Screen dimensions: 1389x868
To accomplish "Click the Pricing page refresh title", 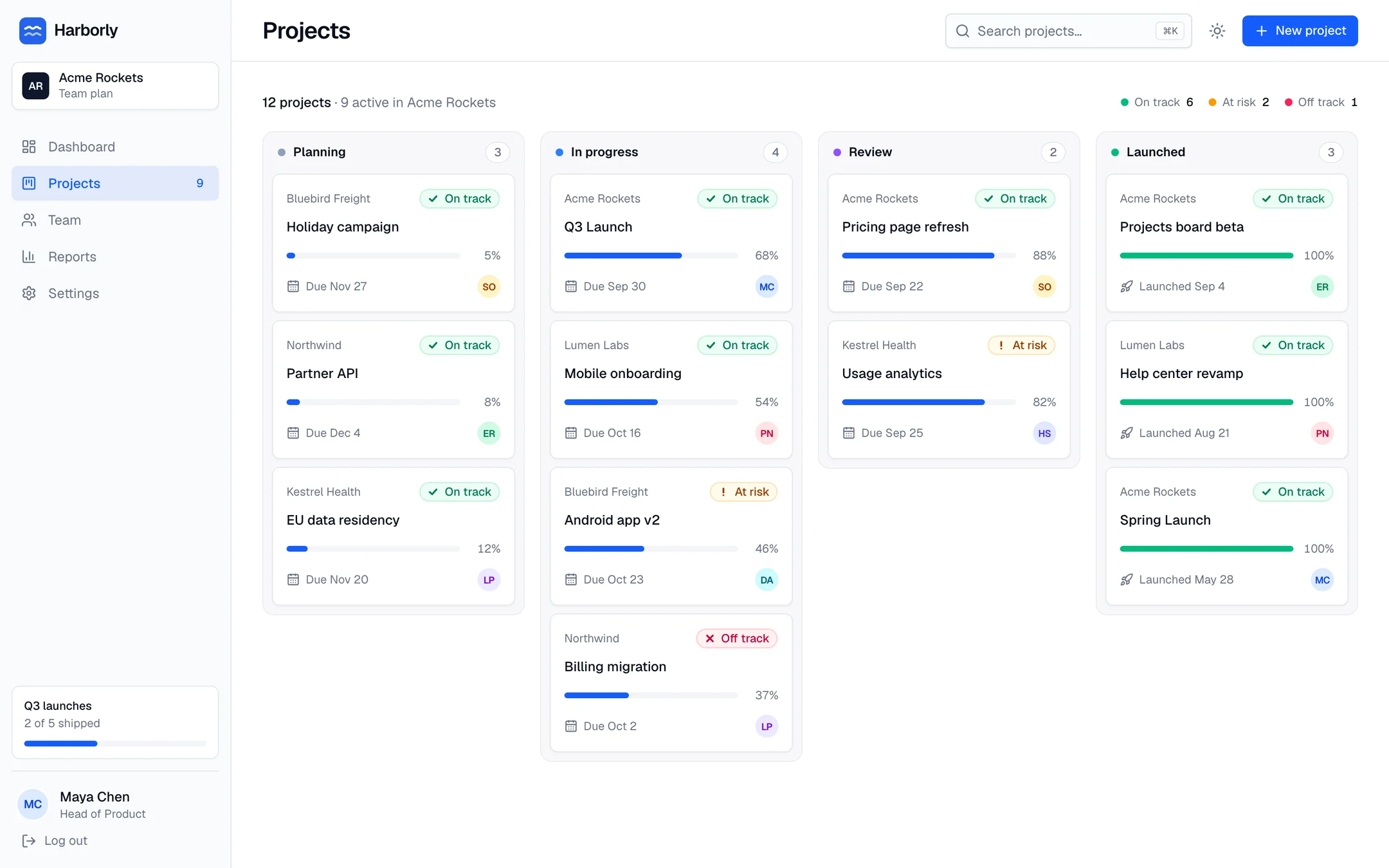I will coord(905,227).
